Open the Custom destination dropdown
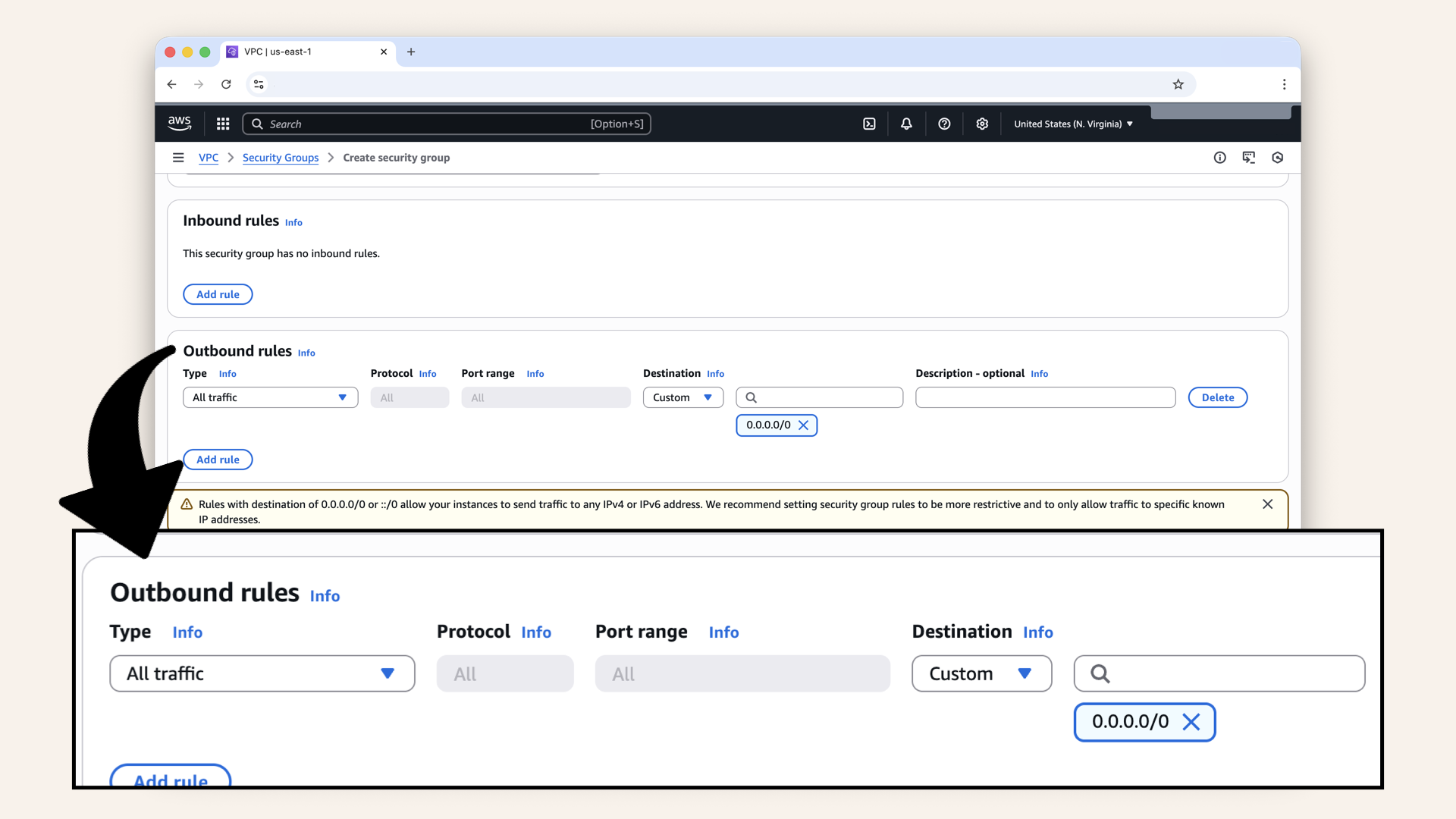1456x819 pixels. pyautogui.click(x=682, y=397)
